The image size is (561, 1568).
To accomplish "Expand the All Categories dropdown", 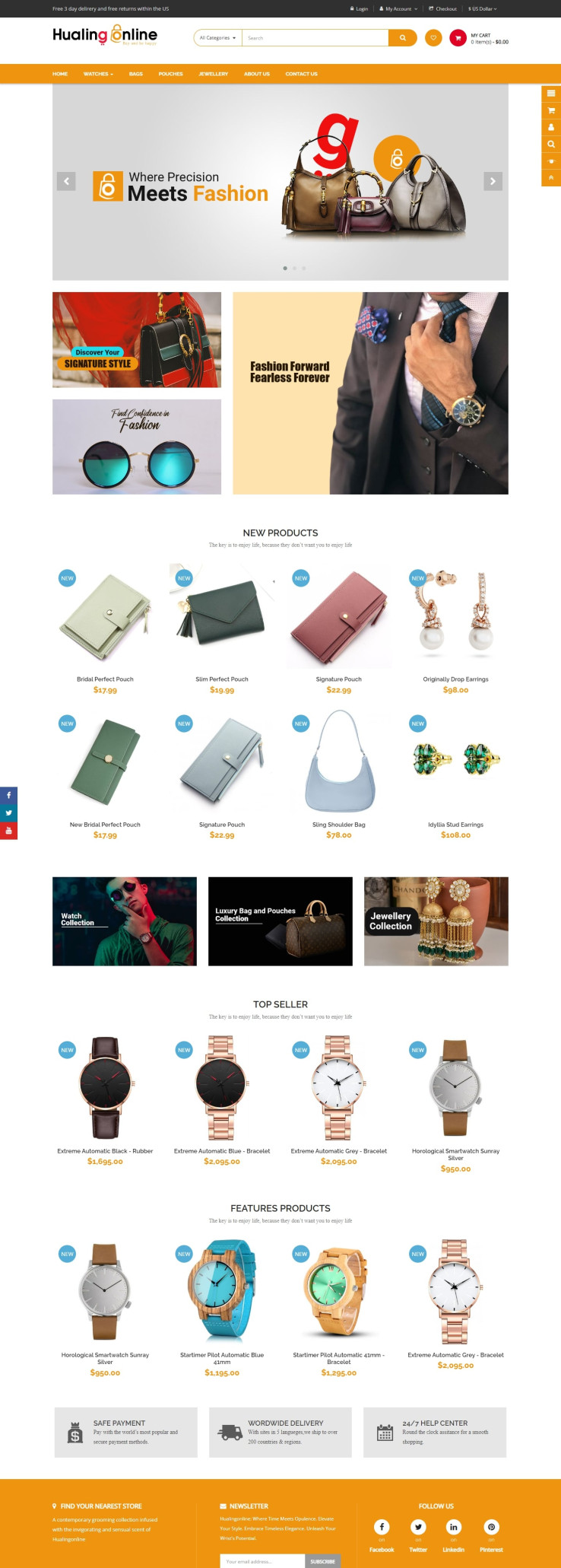I will tap(217, 37).
